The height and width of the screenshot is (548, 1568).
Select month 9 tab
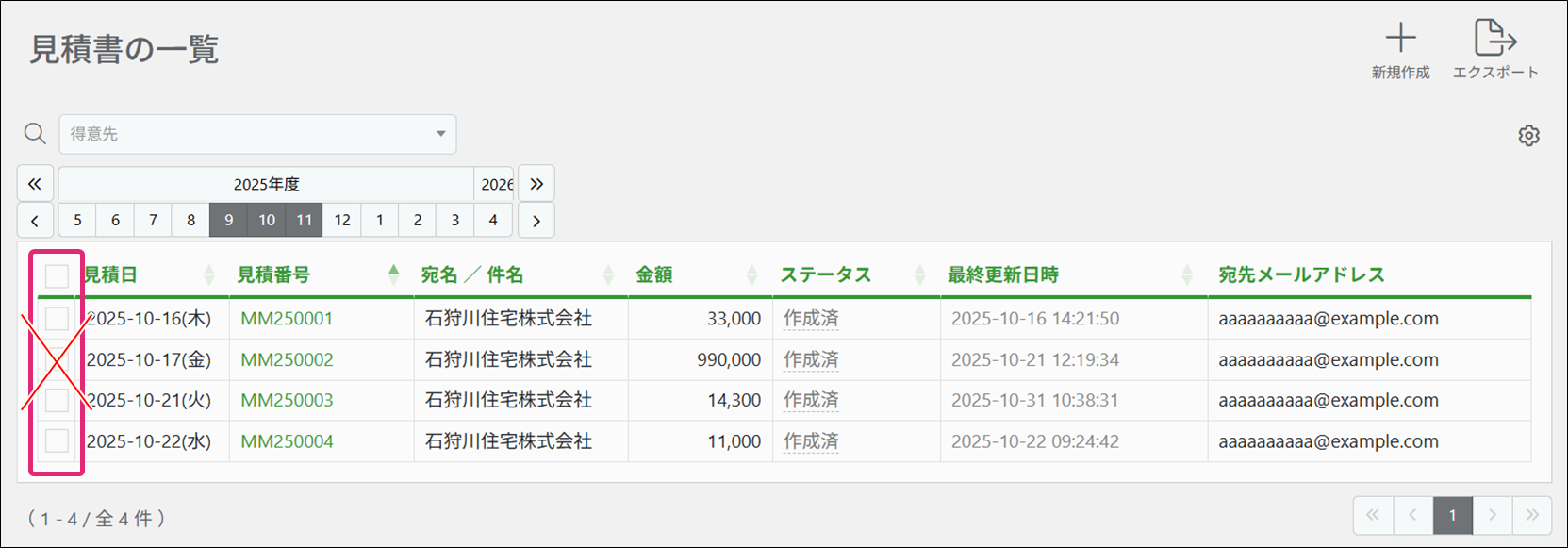[x=228, y=221]
